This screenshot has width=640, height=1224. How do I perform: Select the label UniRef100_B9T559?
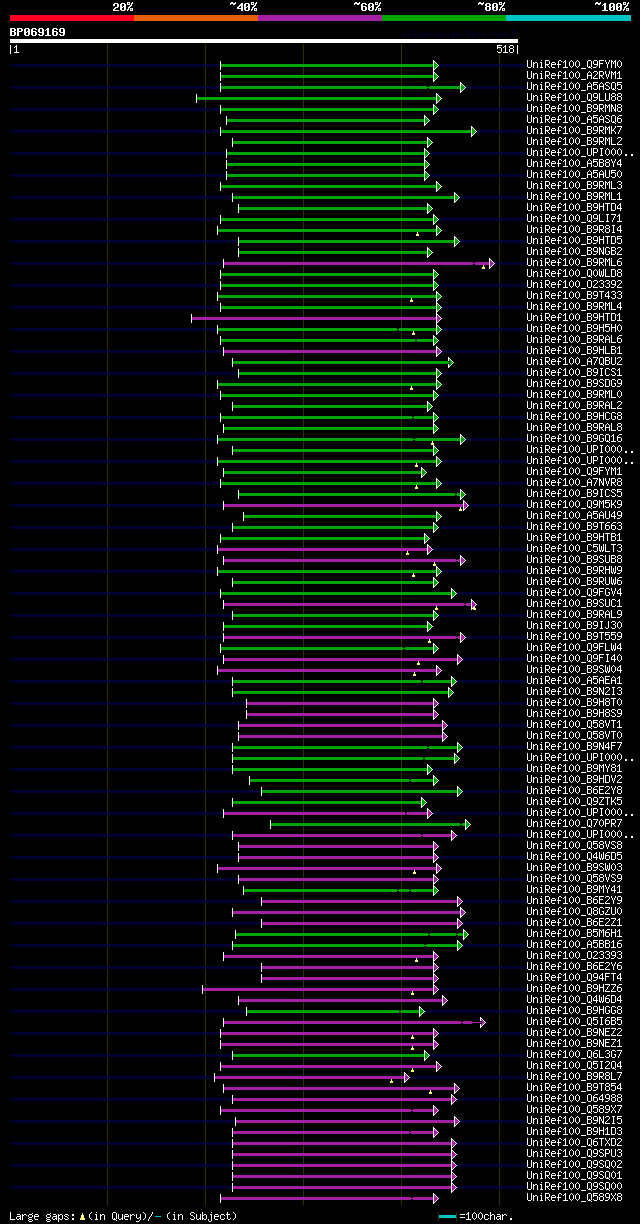click(574, 636)
